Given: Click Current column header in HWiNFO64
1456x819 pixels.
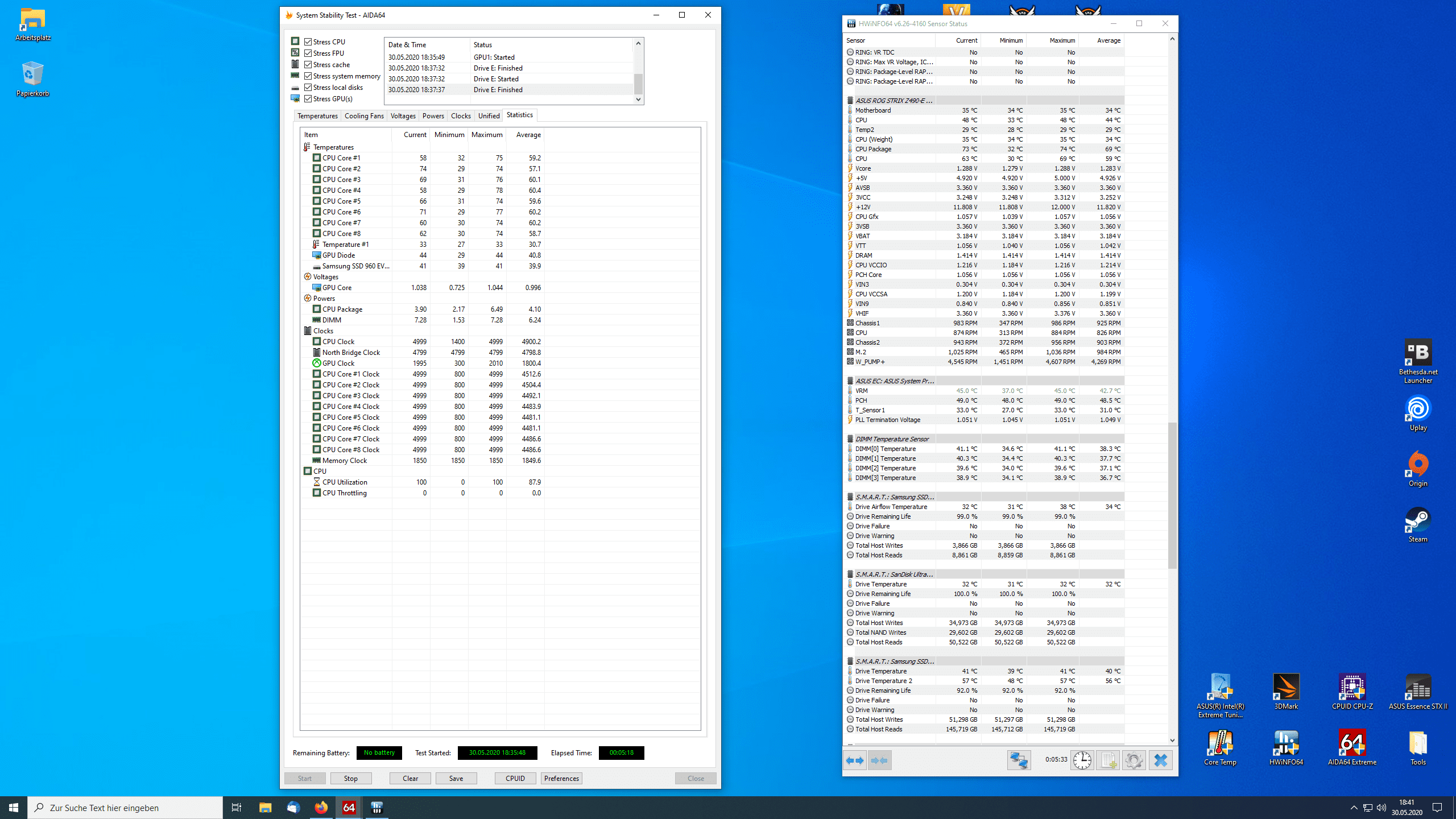Looking at the screenshot, I should click(x=958, y=40).
